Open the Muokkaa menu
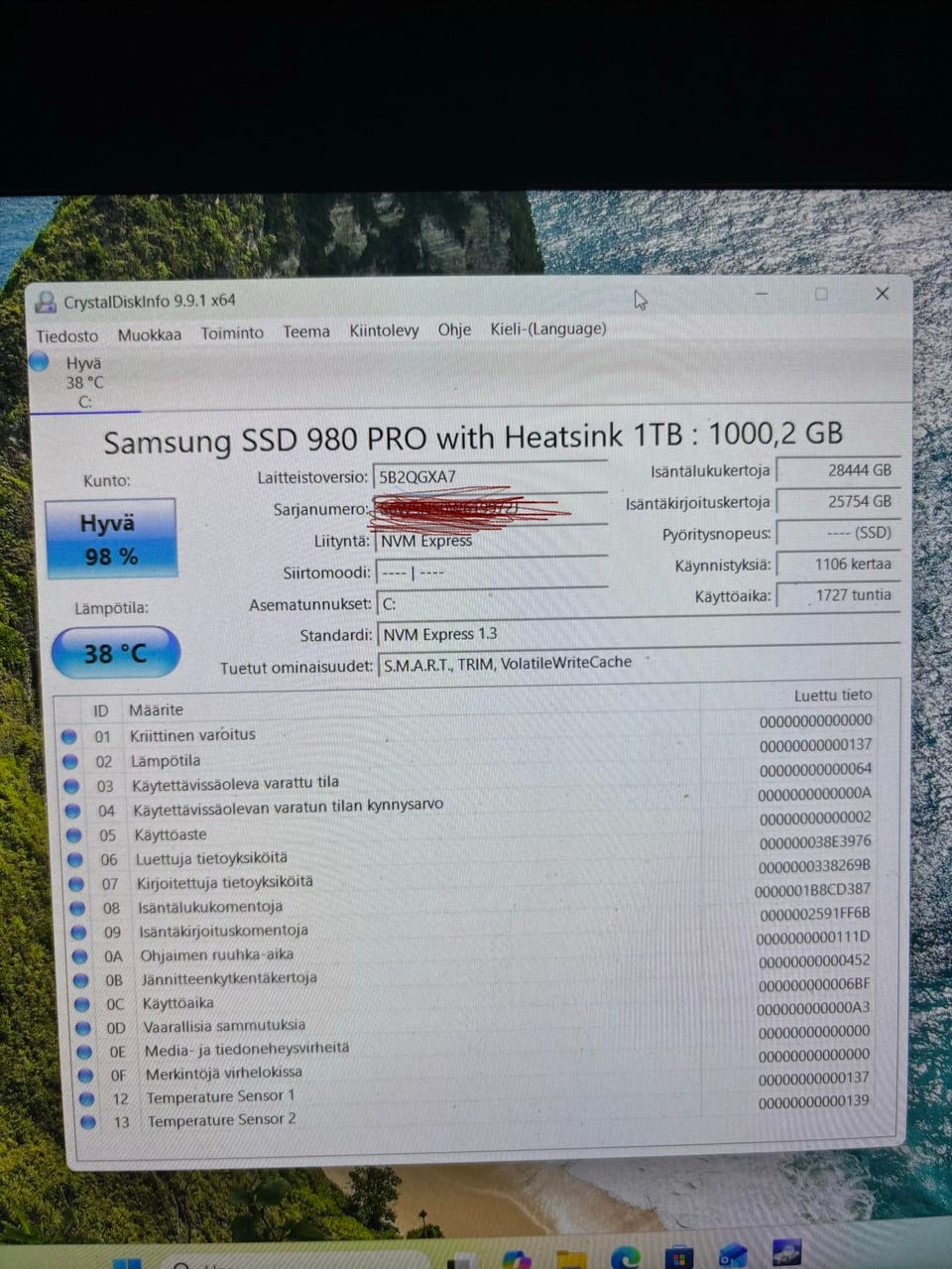Screen dimensions: 952x1269 click(x=150, y=334)
